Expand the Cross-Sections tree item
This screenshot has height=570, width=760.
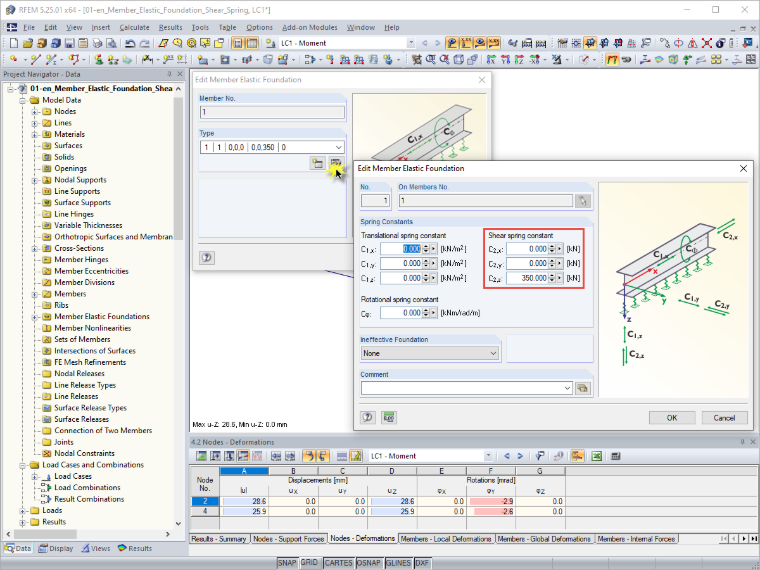(35, 249)
